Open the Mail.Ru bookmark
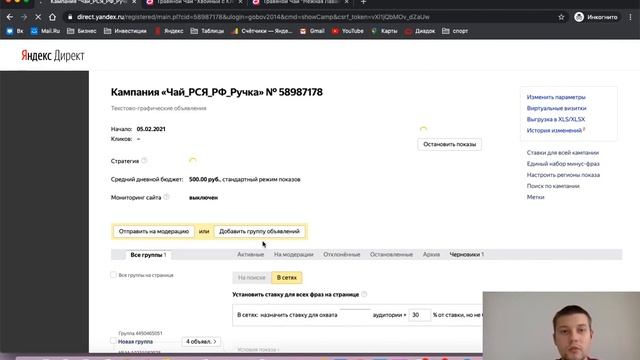640x360 pixels. click(45, 31)
